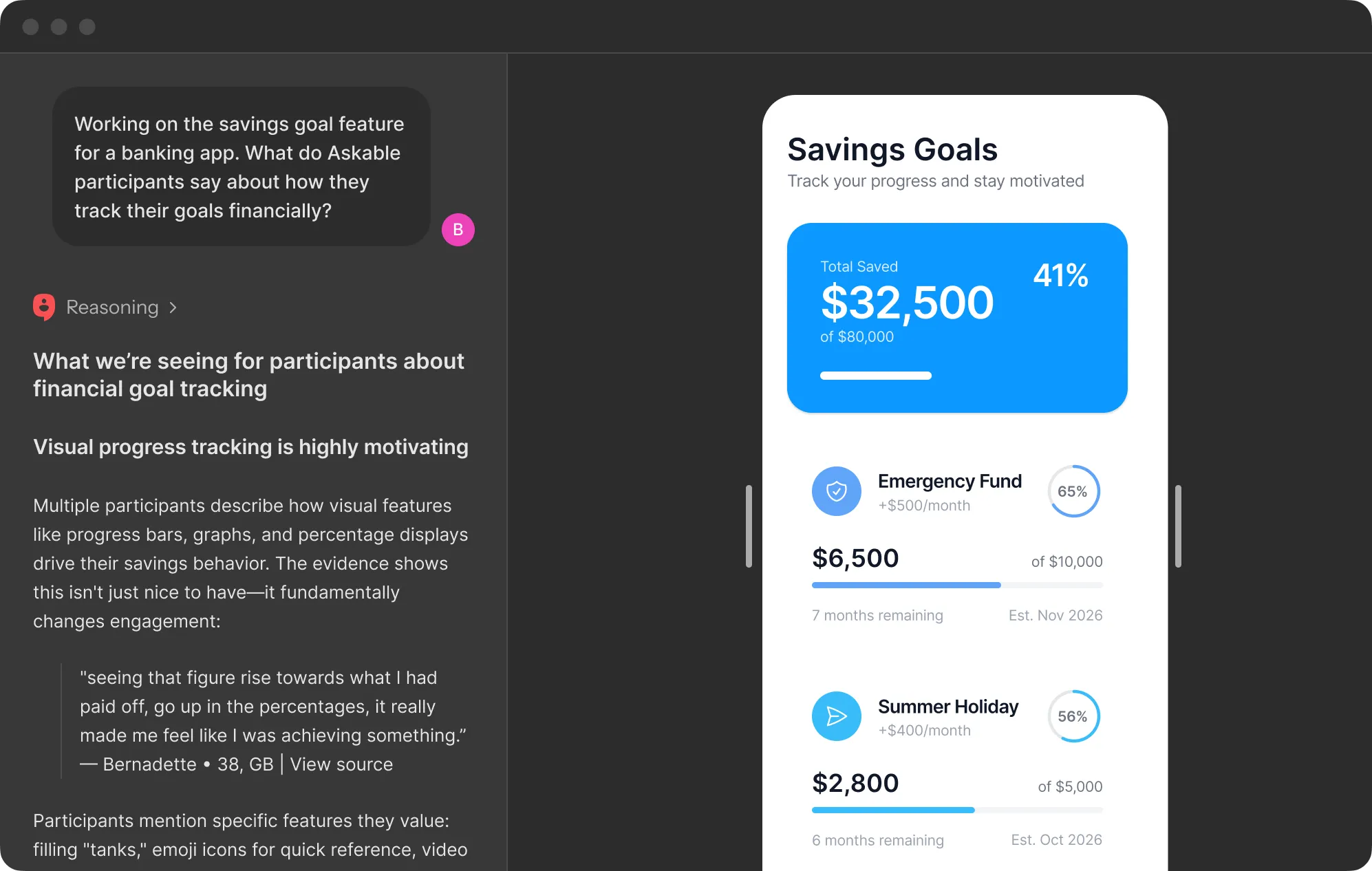The image size is (1372, 871).
Task: Click the right handle beside the preview
Action: pos(1178,526)
